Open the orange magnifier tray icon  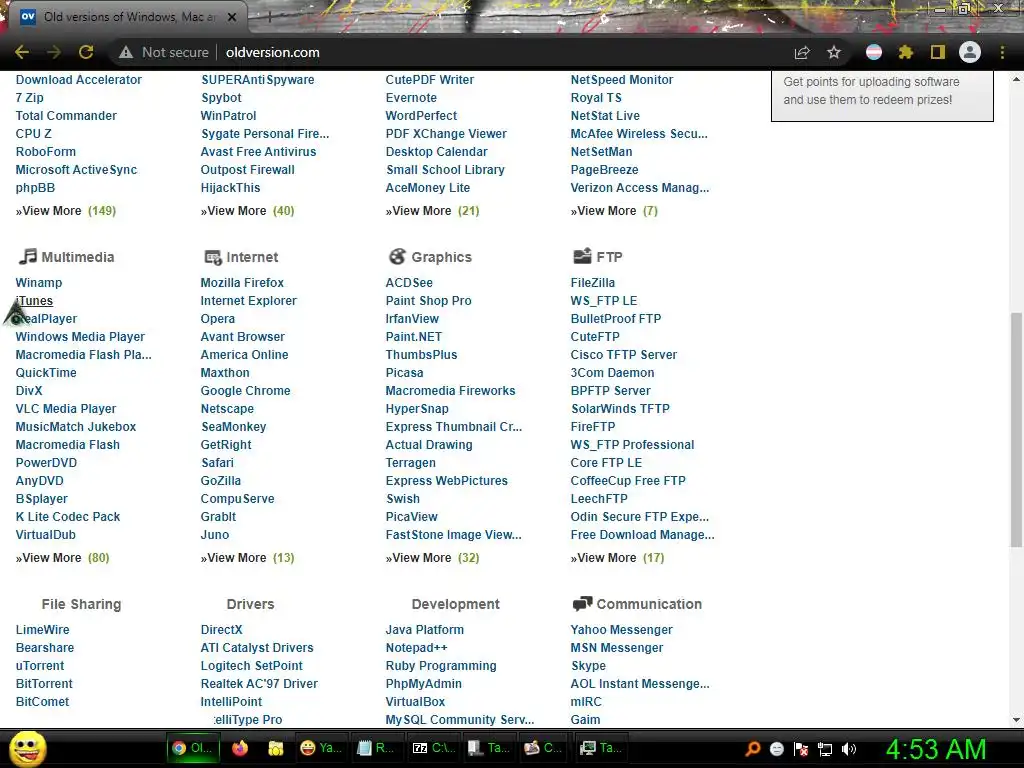click(753, 748)
